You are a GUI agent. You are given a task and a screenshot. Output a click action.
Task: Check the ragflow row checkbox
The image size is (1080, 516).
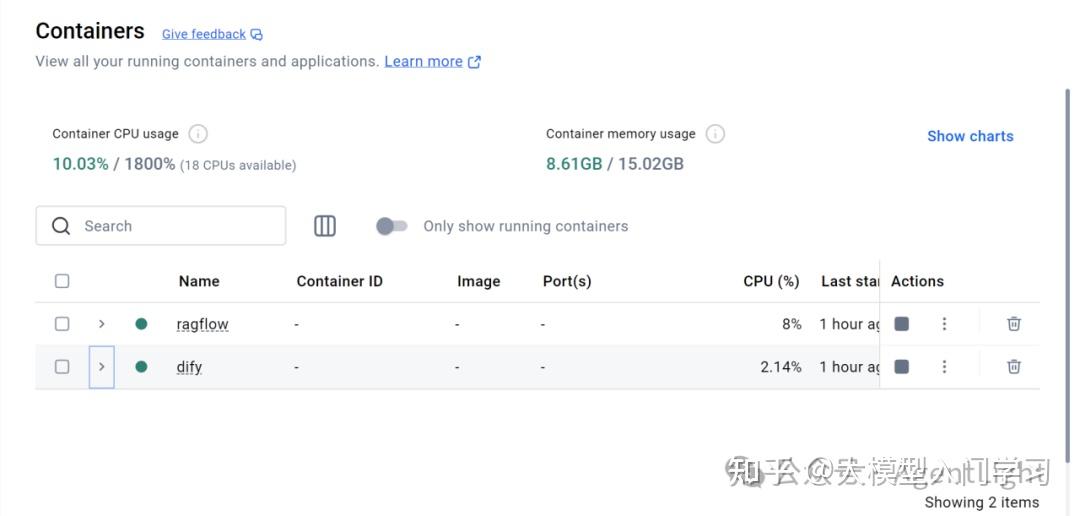(62, 324)
